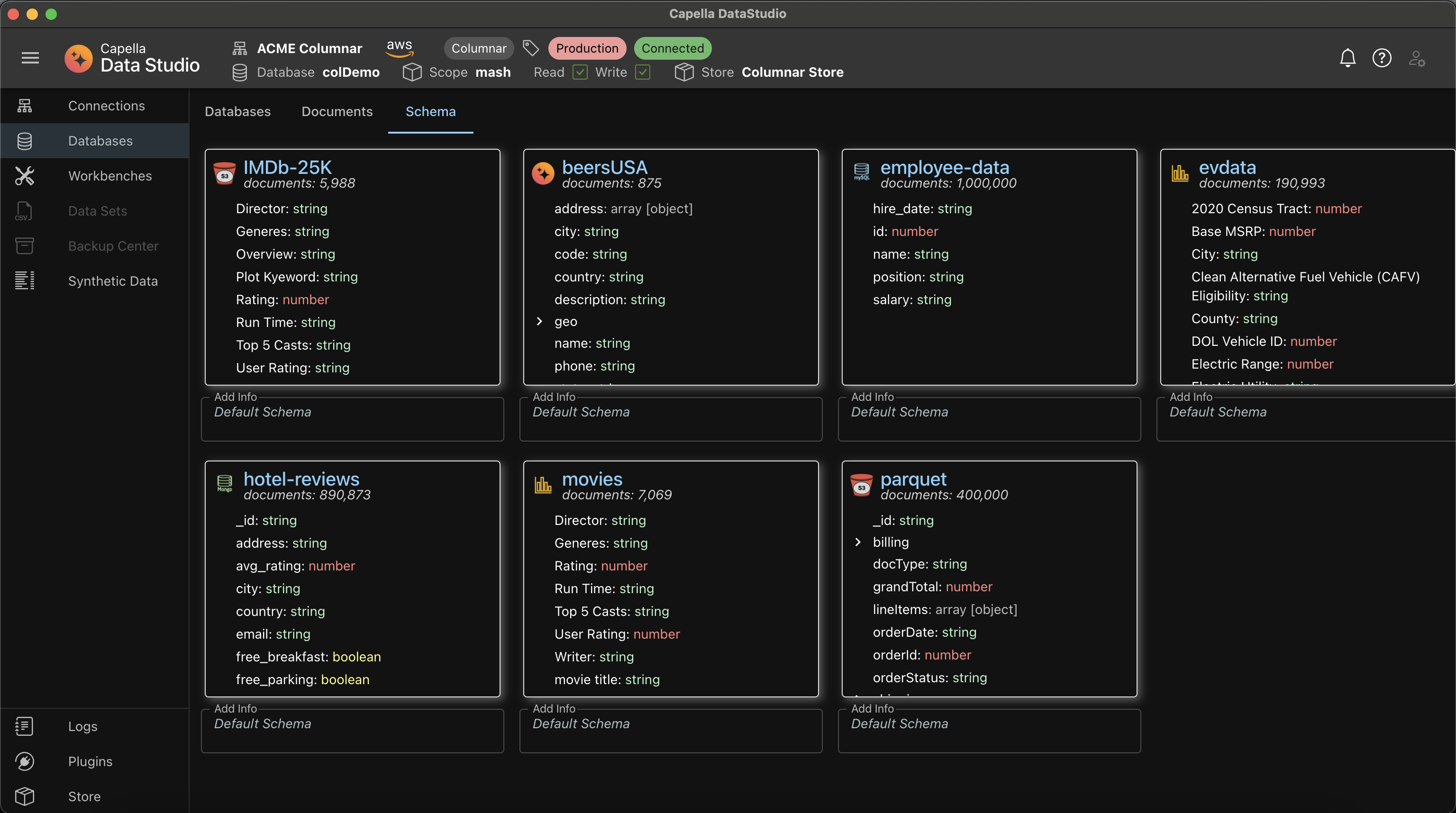Click the Store box icon in sidebar
Image resolution: width=1456 pixels, height=813 pixels.
[x=24, y=796]
